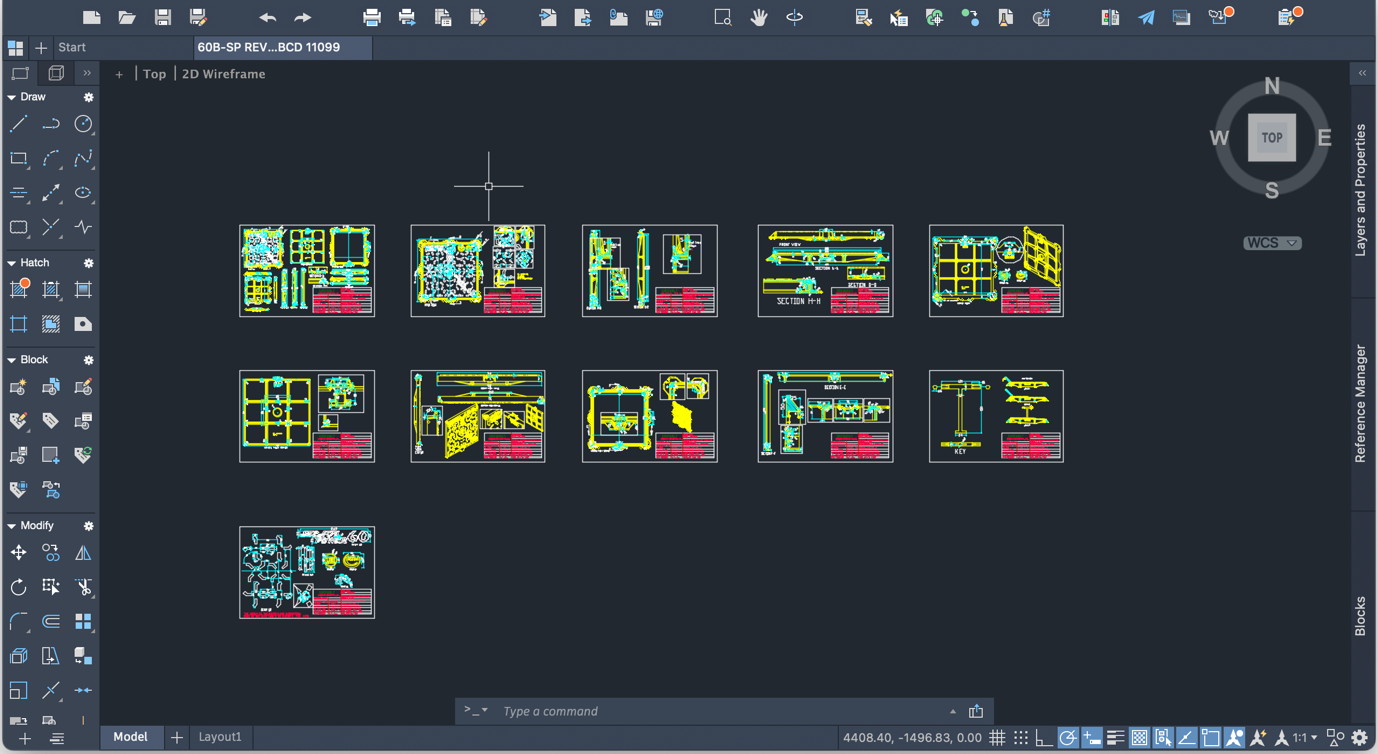Toggle Ortho mode in status bar
The image size is (1378, 754).
[x=1043, y=738]
